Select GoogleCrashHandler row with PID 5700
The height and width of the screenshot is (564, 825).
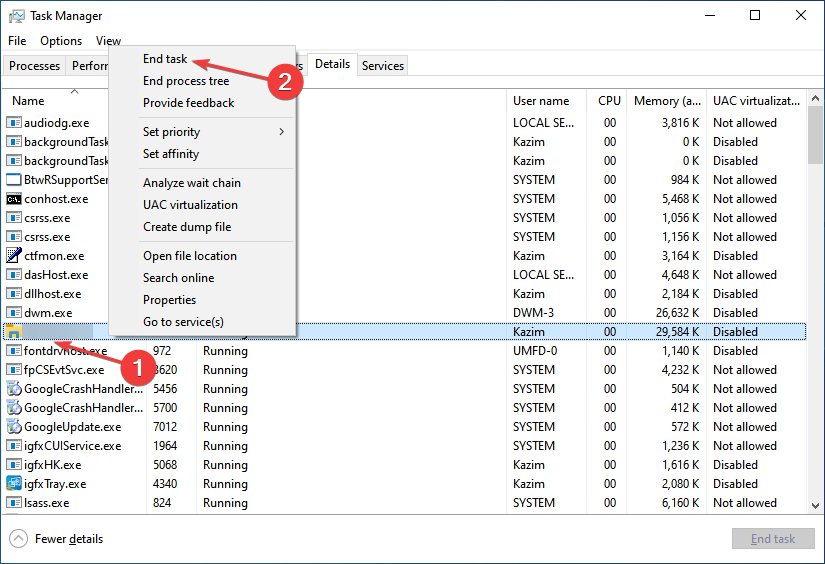pyautogui.click(x=404, y=408)
